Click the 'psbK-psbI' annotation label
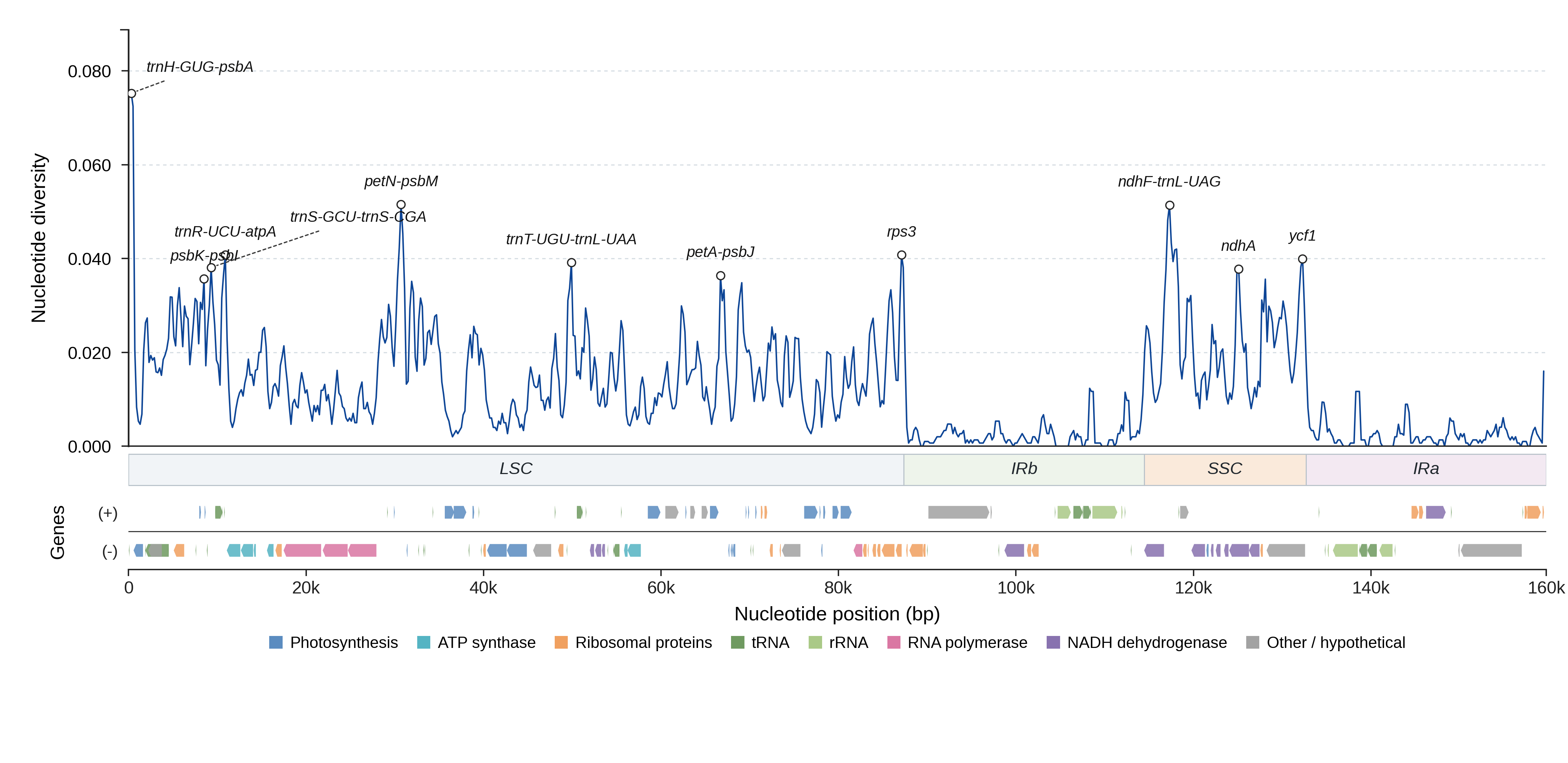The height and width of the screenshot is (763, 1568). coord(204,255)
